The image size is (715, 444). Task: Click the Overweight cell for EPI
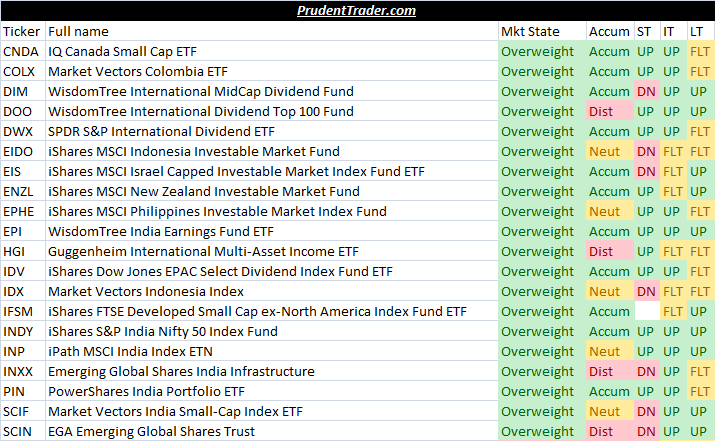(537, 231)
